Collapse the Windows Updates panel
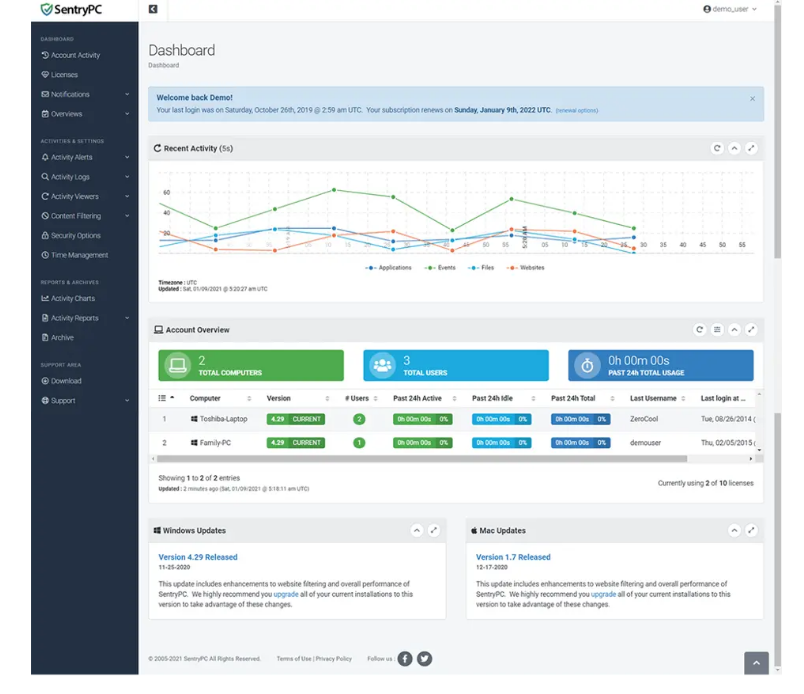 pyautogui.click(x=417, y=530)
